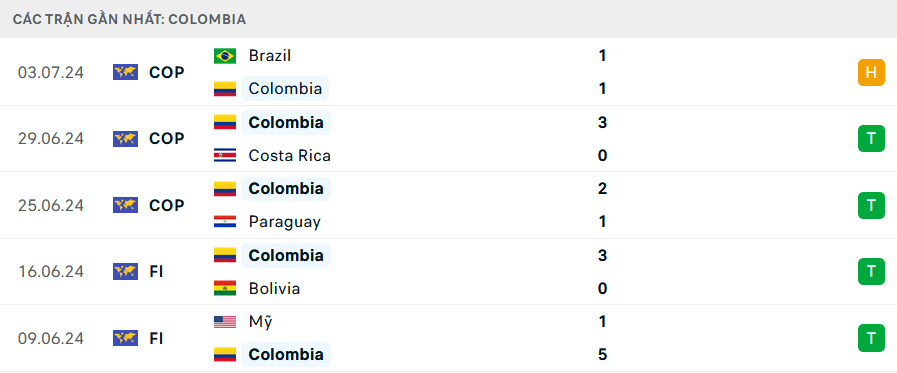This screenshot has width=897, height=373.
Task: Click the Colombia flag in the 09.06.24 match
Action: 225,355
